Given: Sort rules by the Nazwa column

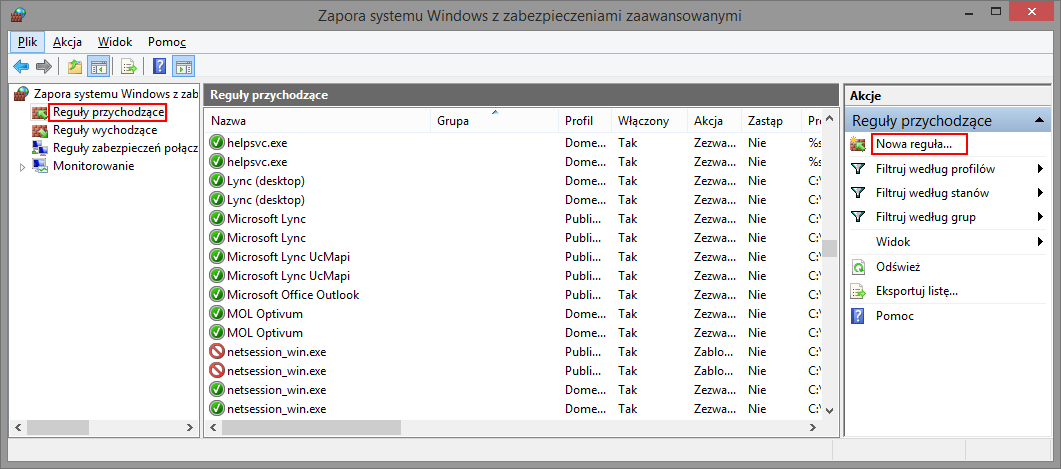Looking at the screenshot, I should coord(317,121).
